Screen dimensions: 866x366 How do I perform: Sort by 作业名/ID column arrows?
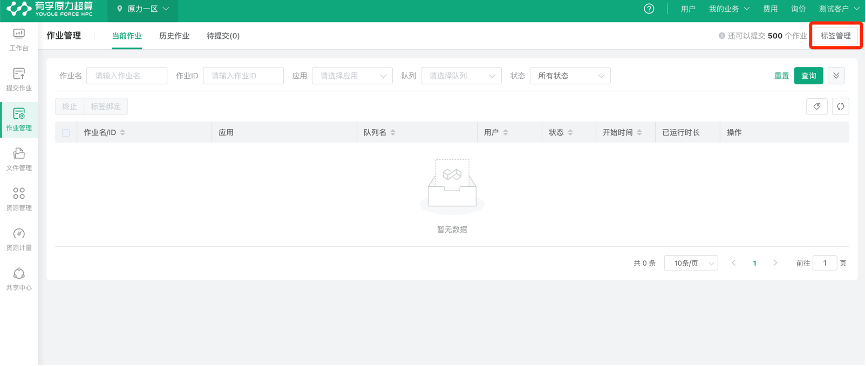click(123, 133)
